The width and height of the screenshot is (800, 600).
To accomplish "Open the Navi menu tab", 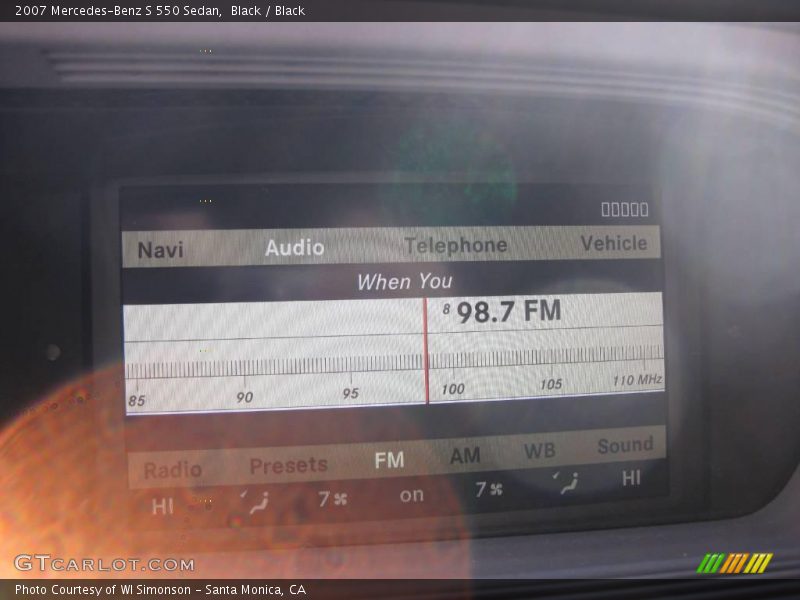I will click(160, 250).
